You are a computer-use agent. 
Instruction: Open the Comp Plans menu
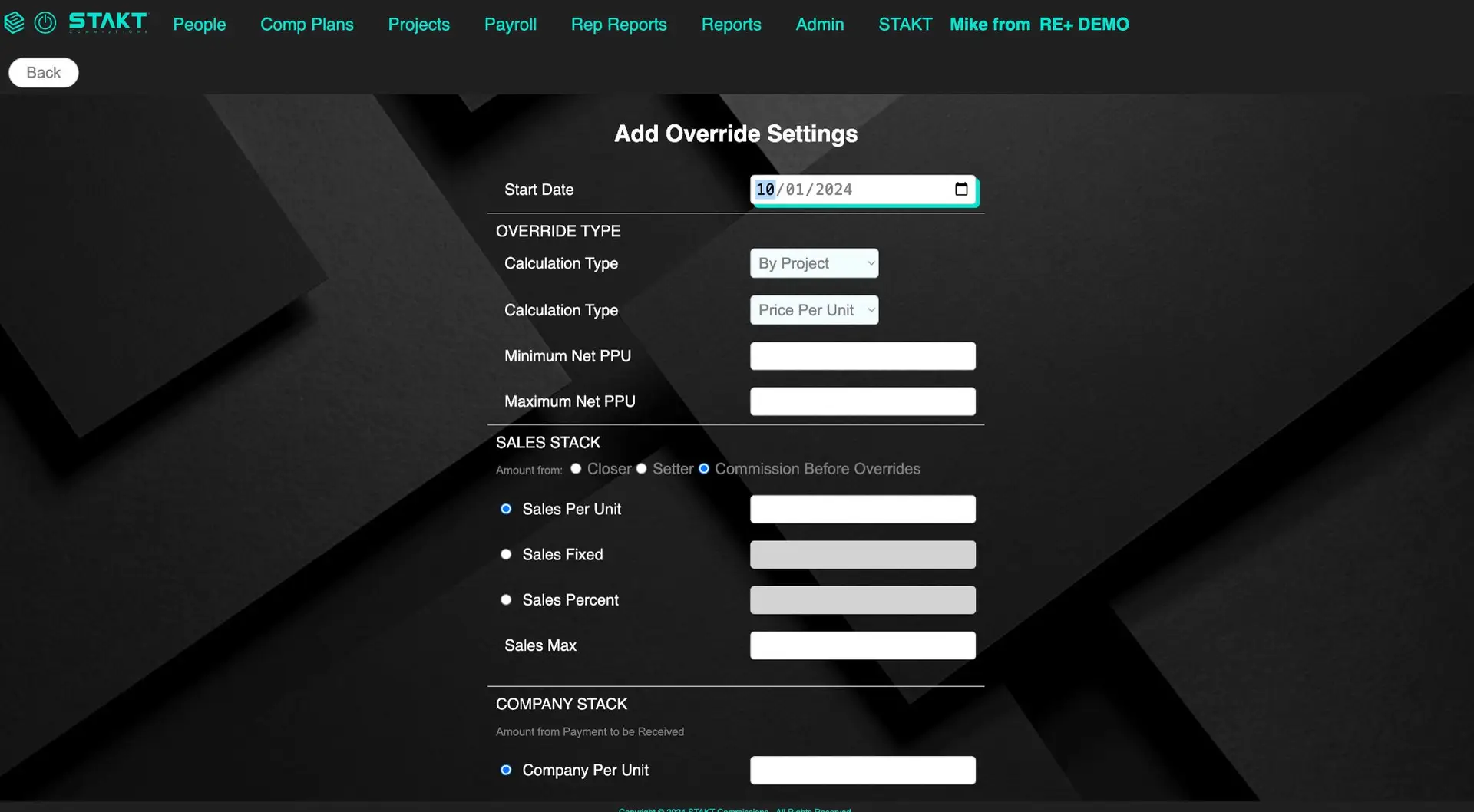click(x=307, y=25)
